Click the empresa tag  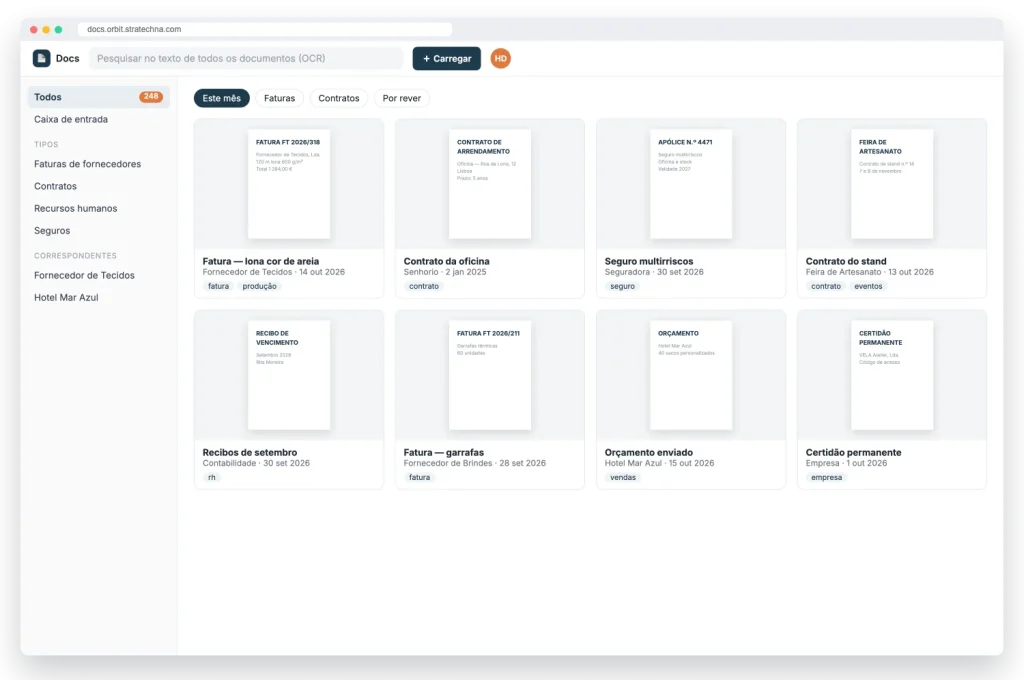pos(826,478)
